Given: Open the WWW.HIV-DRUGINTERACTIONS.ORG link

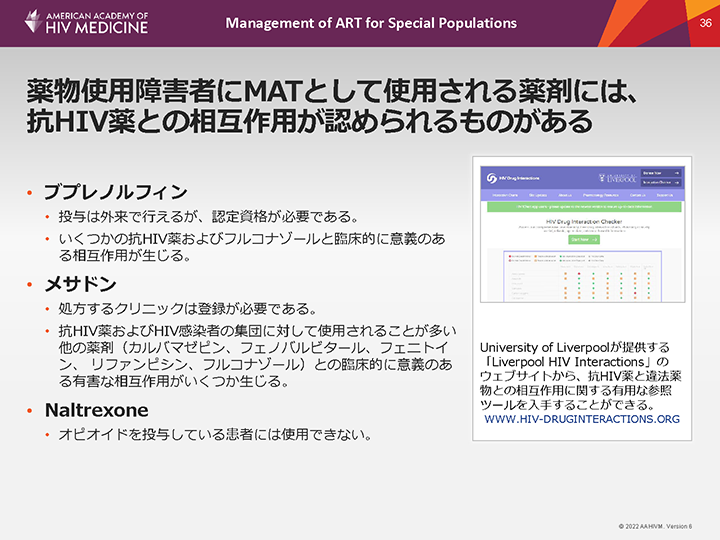Looking at the screenshot, I should coord(581,419).
